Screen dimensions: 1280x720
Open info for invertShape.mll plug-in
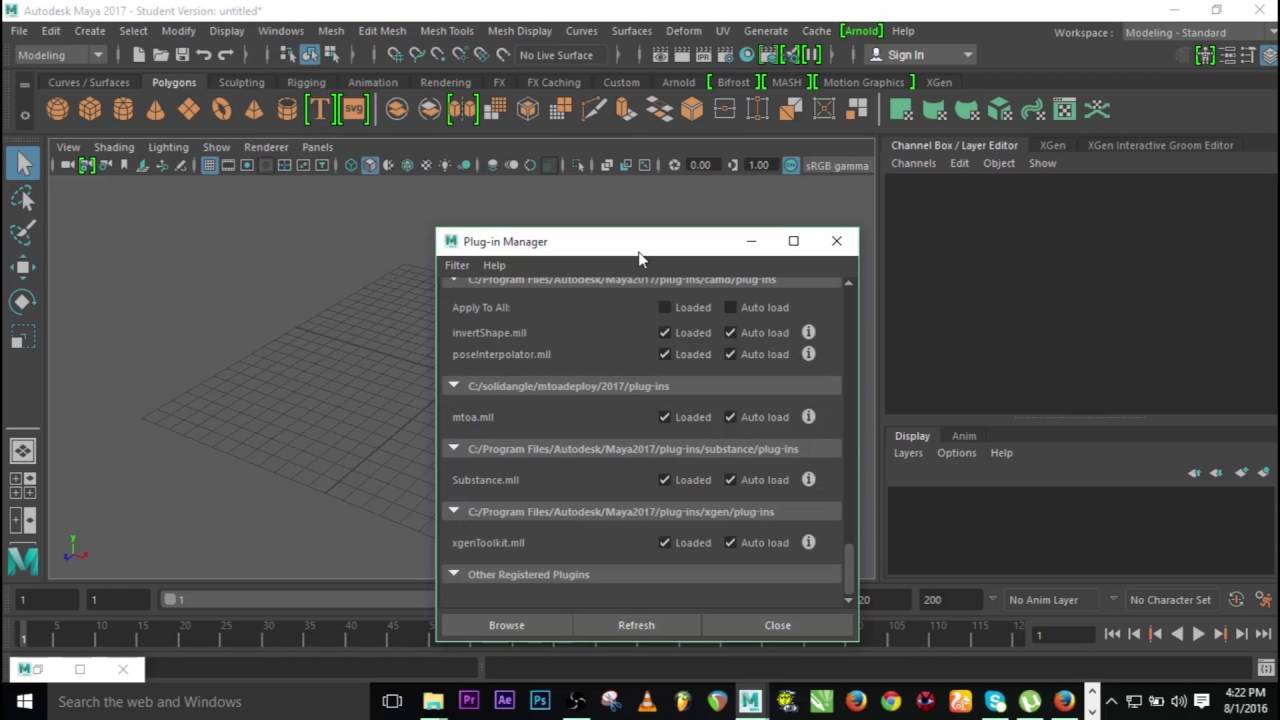click(808, 332)
